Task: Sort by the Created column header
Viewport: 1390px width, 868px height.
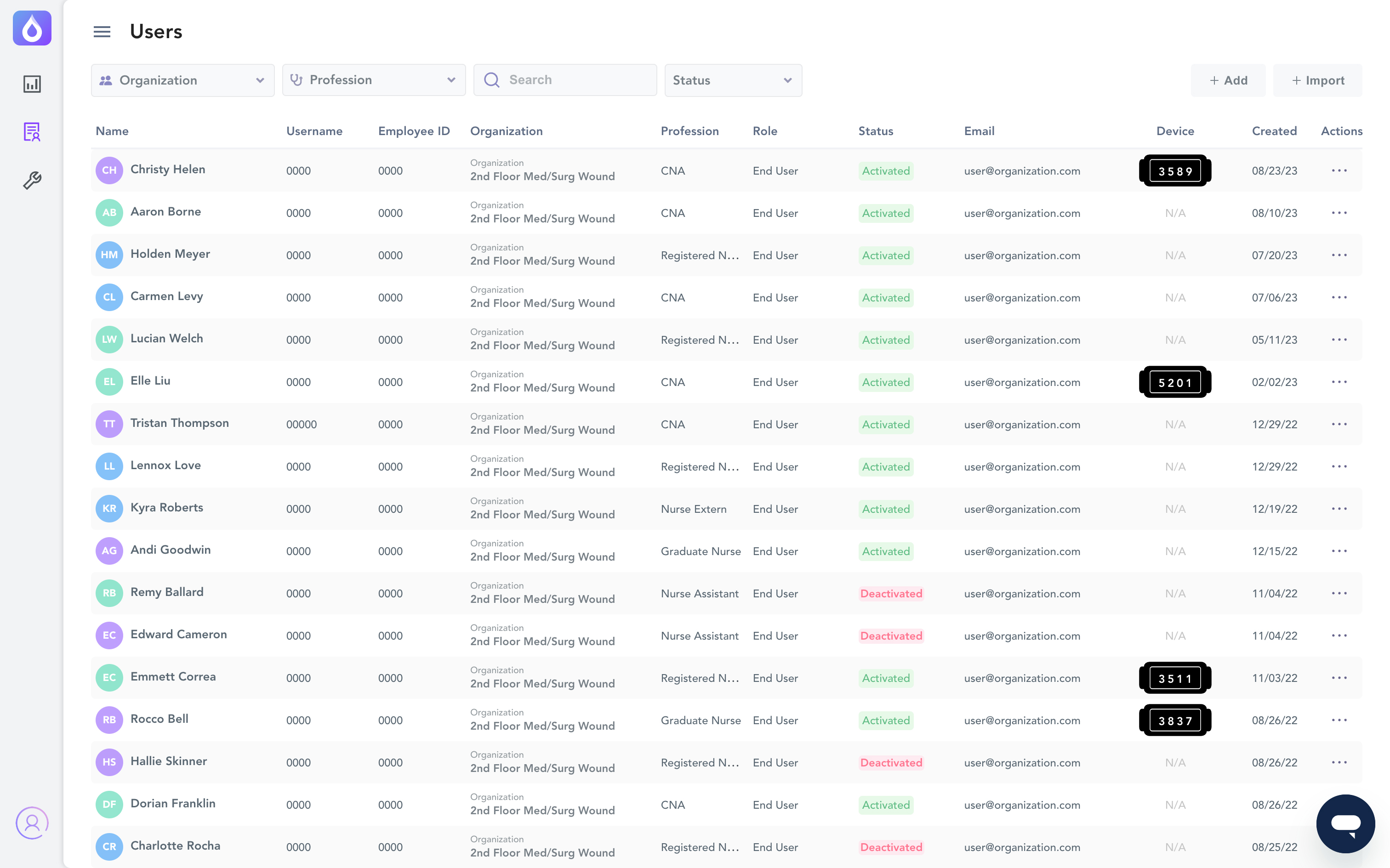Action: 1274,131
